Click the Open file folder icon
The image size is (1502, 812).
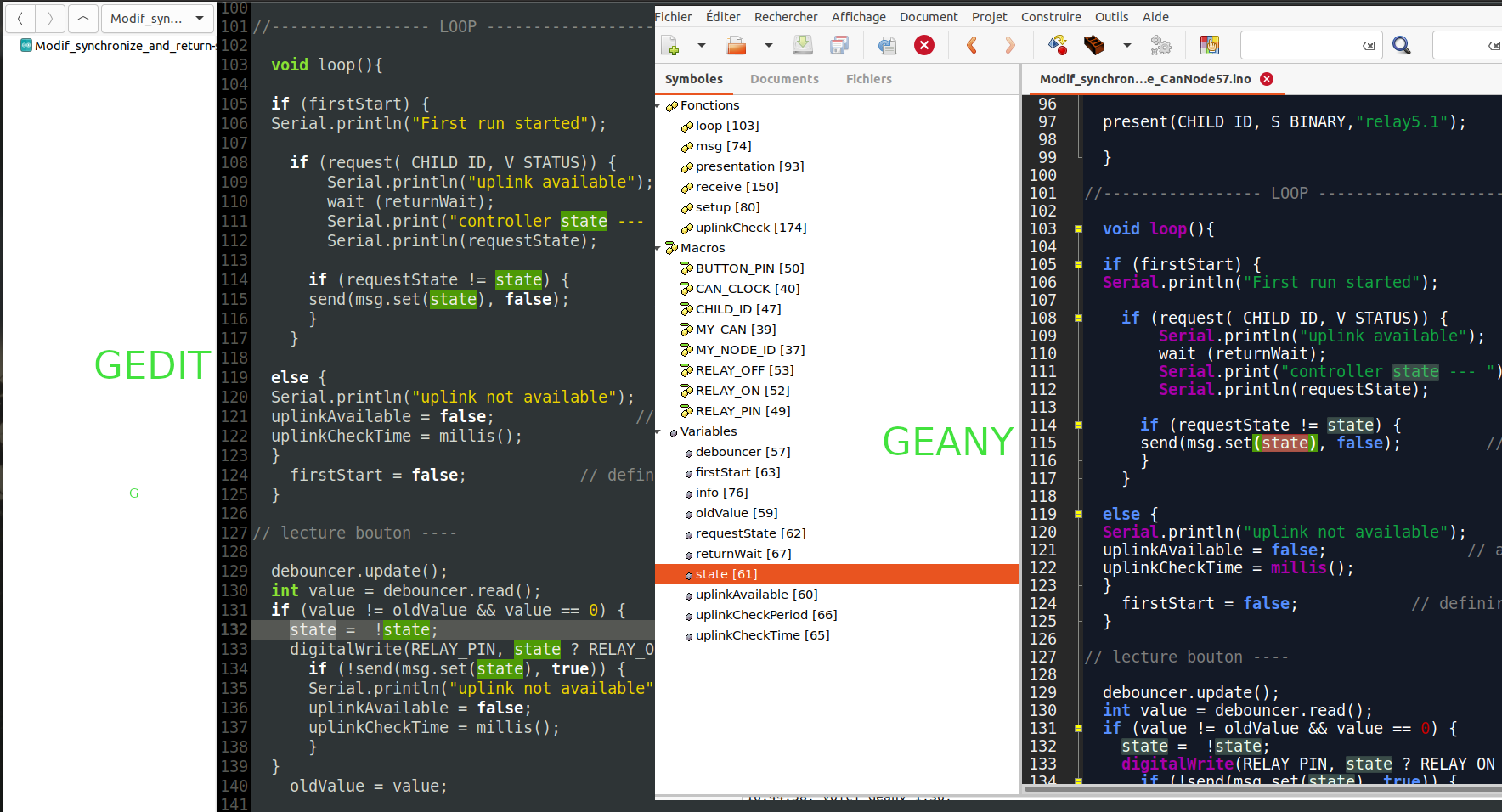tap(736, 45)
